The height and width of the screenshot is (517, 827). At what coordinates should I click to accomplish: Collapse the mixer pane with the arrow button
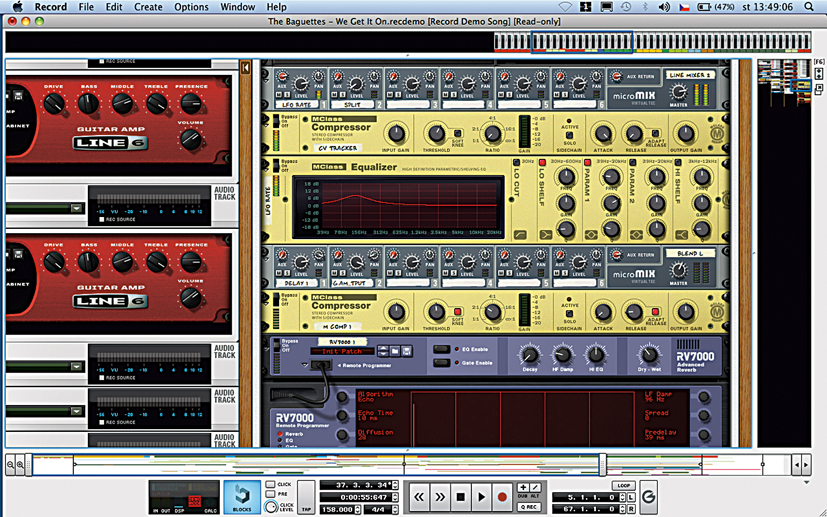(245, 68)
